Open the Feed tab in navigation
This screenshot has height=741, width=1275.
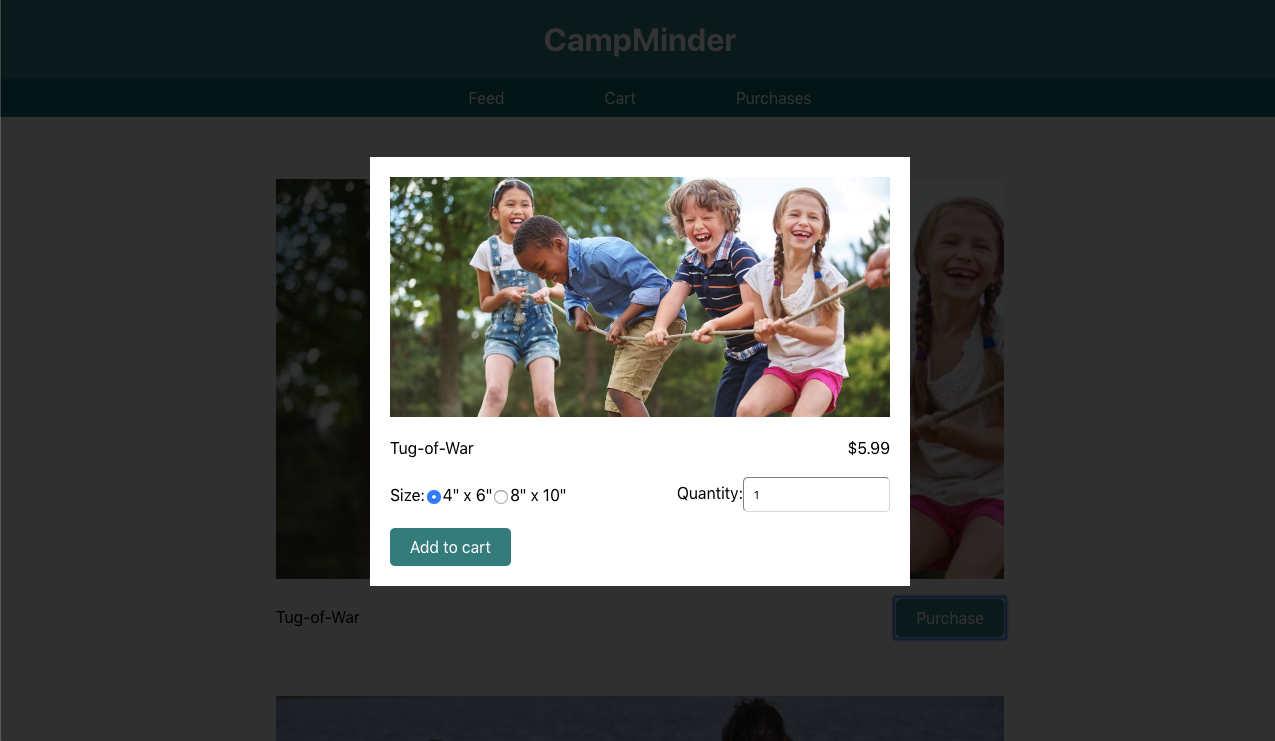486,98
